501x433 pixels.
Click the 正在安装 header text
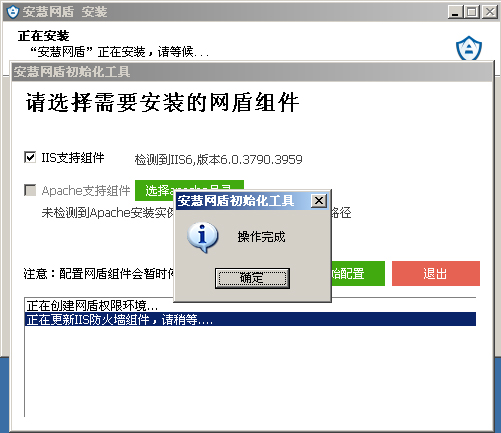click(43, 36)
